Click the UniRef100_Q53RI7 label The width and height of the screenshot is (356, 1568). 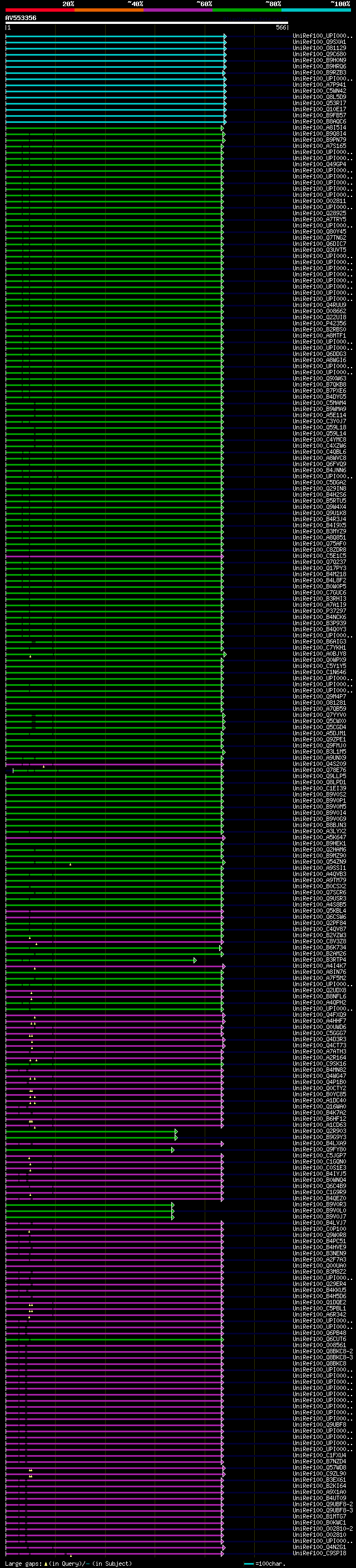319,103
